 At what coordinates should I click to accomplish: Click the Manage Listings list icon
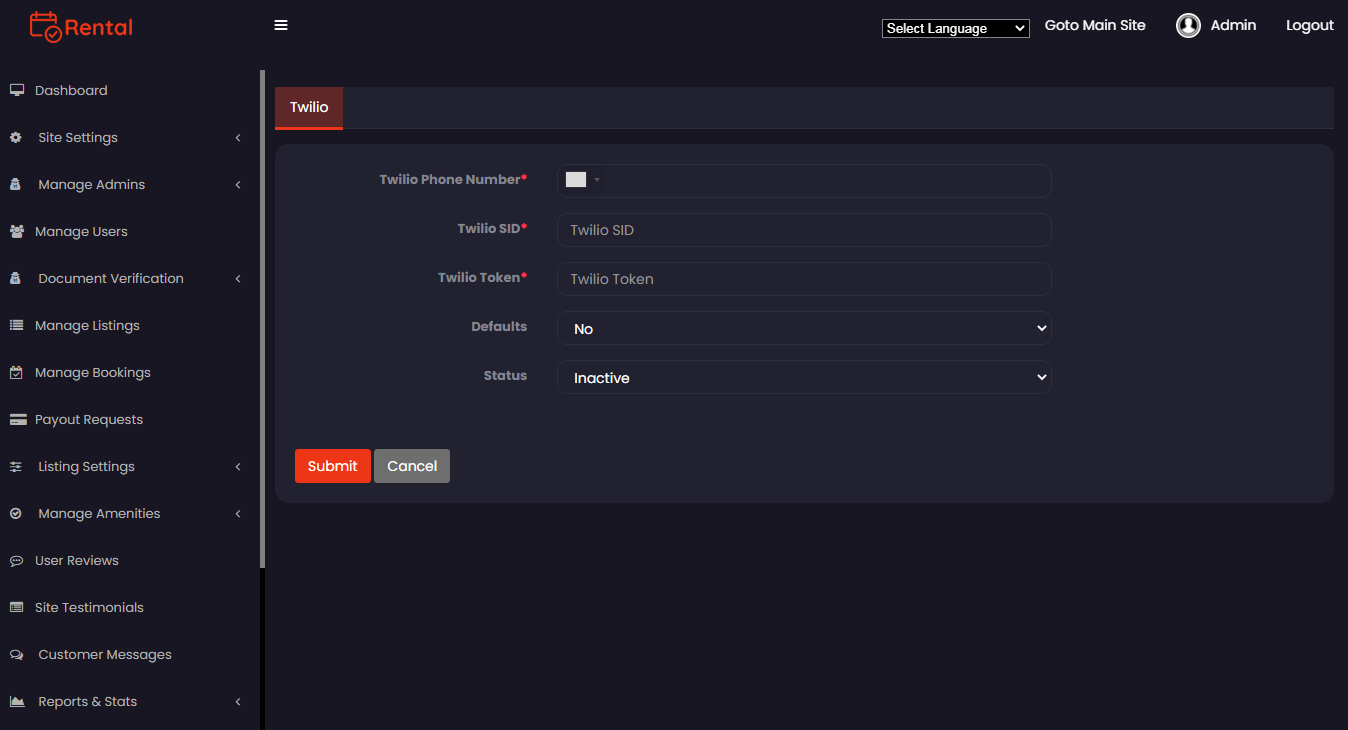(17, 325)
